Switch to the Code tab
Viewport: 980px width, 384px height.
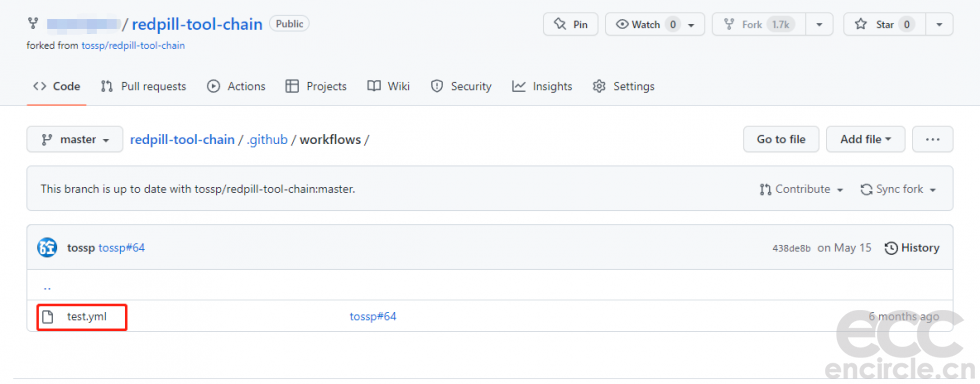click(57, 86)
